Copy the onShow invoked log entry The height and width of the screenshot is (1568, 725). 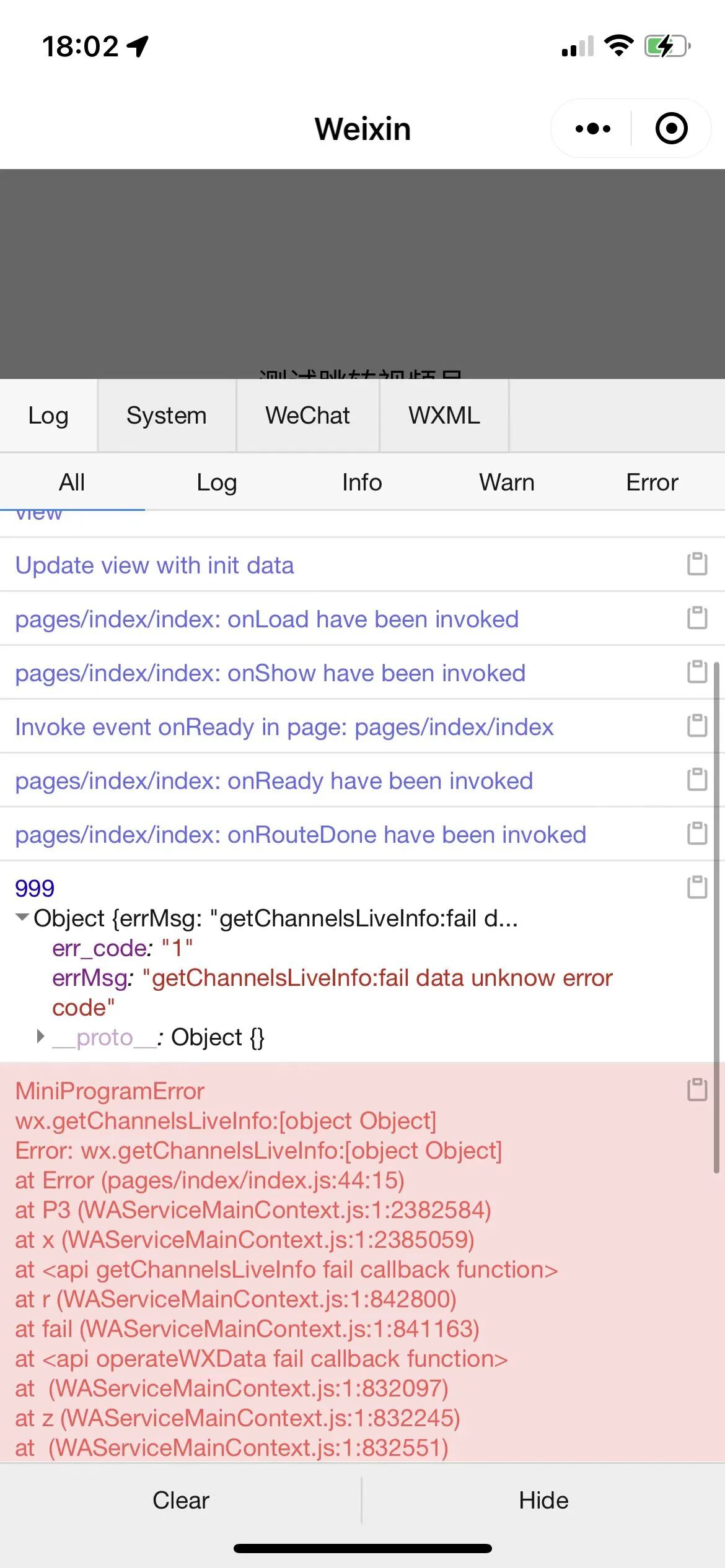697,672
